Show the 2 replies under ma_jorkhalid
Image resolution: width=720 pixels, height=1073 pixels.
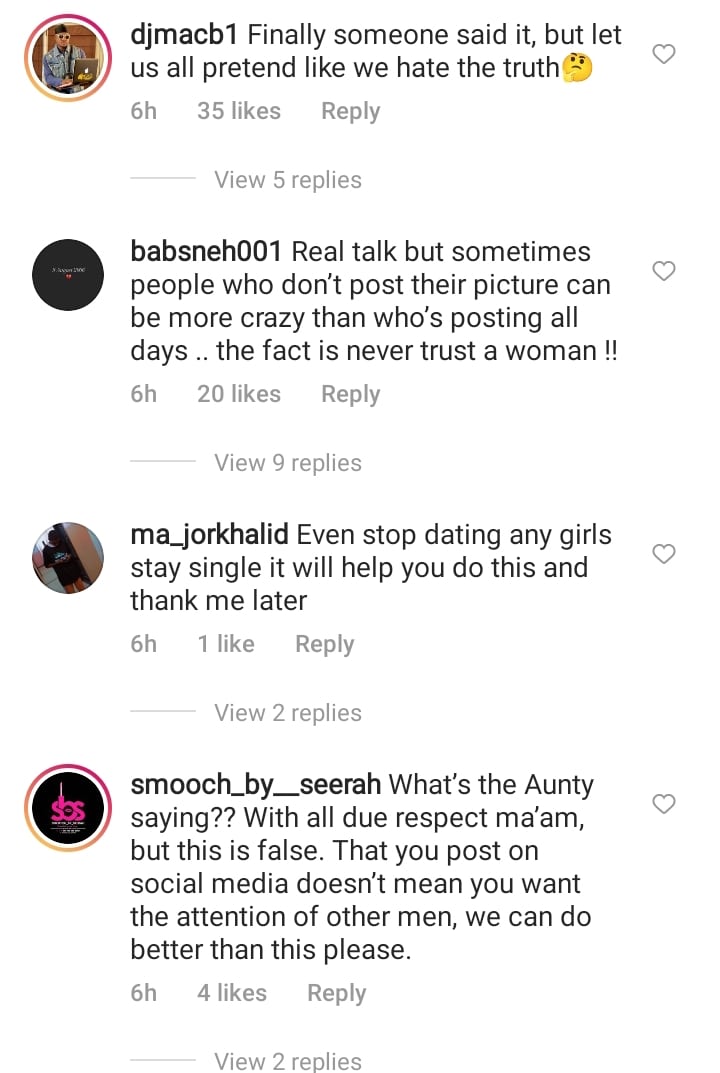point(288,713)
